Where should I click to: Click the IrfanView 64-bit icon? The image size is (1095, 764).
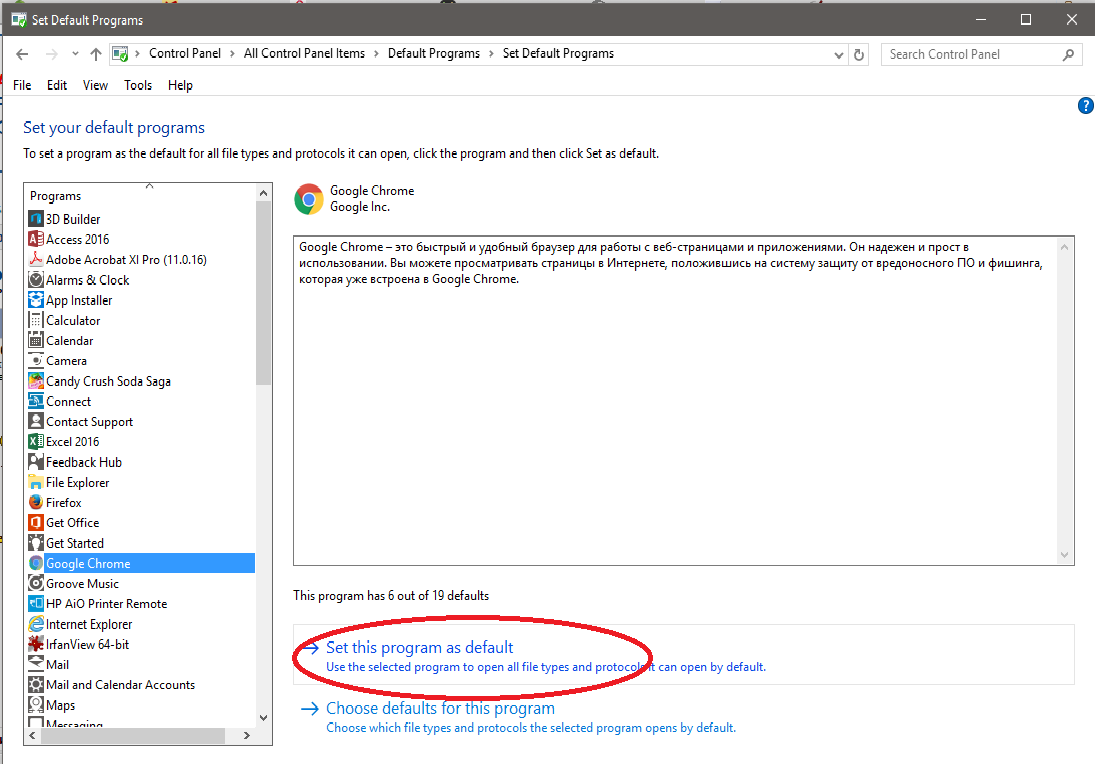click(36, 645)
